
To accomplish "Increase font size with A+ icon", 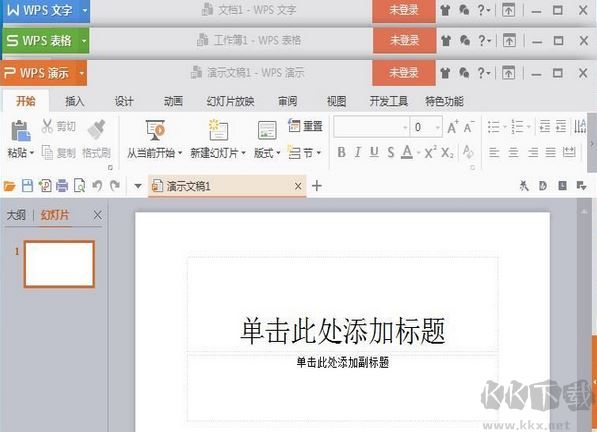I will tap(453, 127).
